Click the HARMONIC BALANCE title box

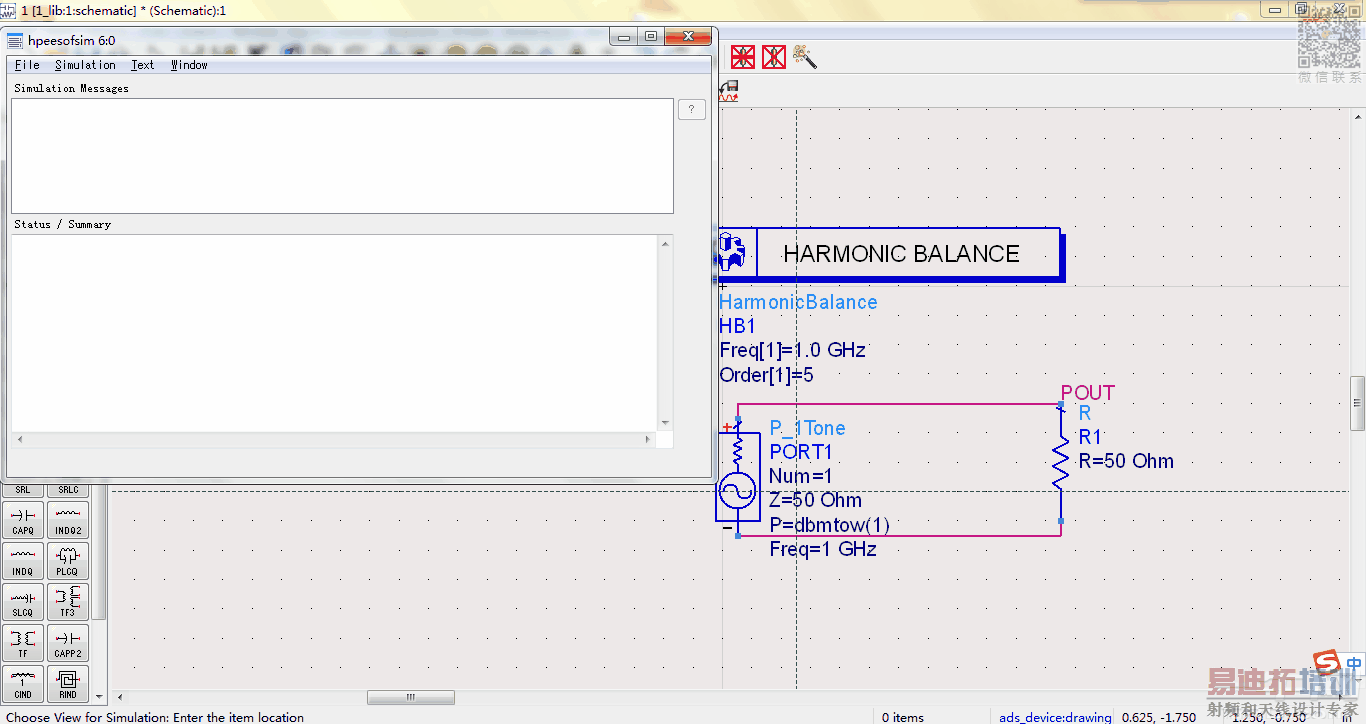point(901,254)
